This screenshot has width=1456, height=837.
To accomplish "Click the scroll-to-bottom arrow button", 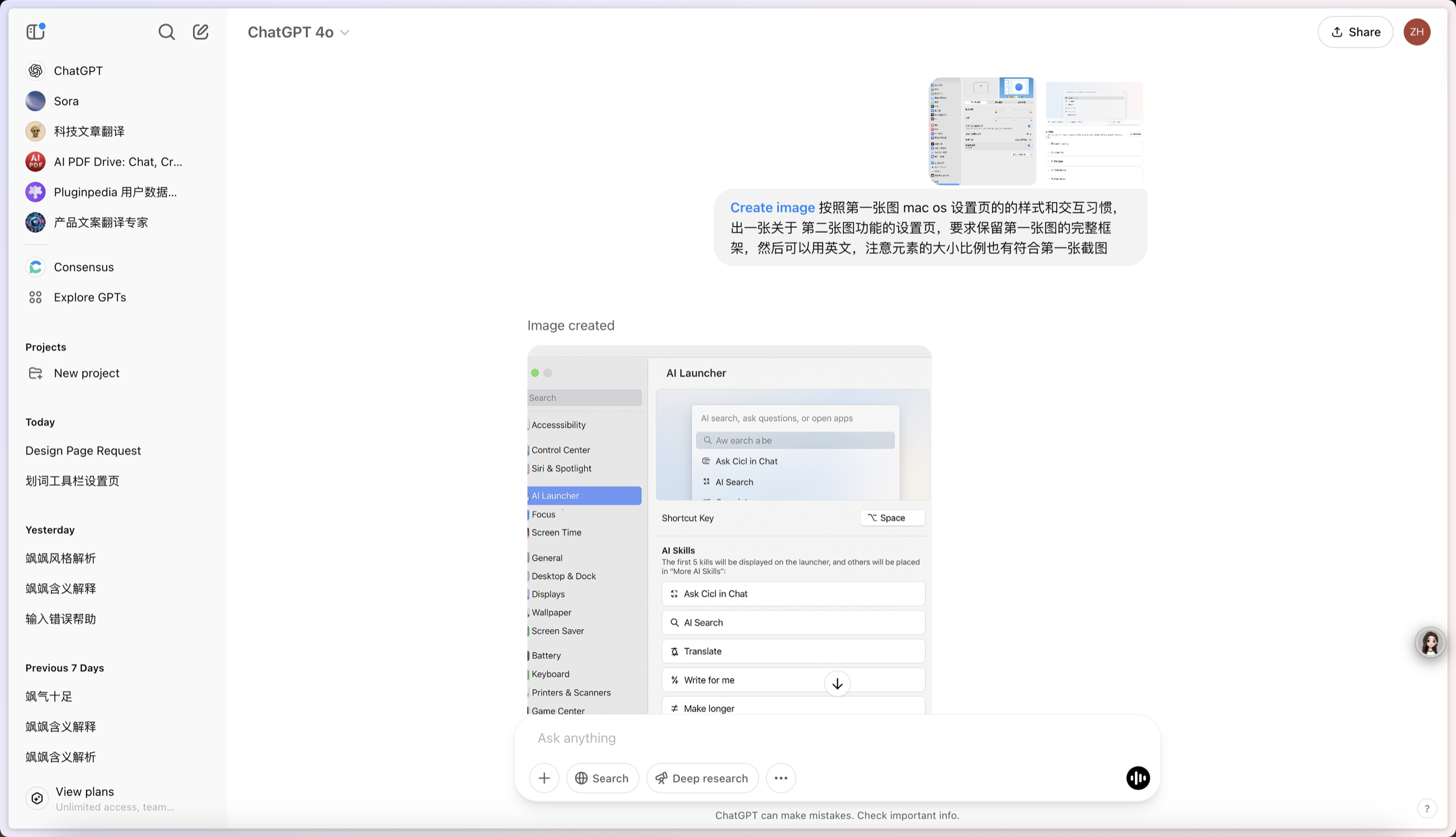I will [x=837, y=683].
